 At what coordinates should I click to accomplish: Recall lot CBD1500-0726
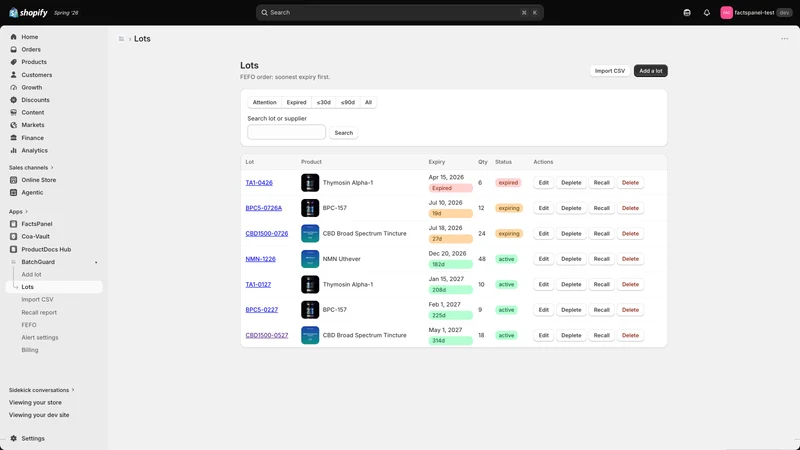602,234
